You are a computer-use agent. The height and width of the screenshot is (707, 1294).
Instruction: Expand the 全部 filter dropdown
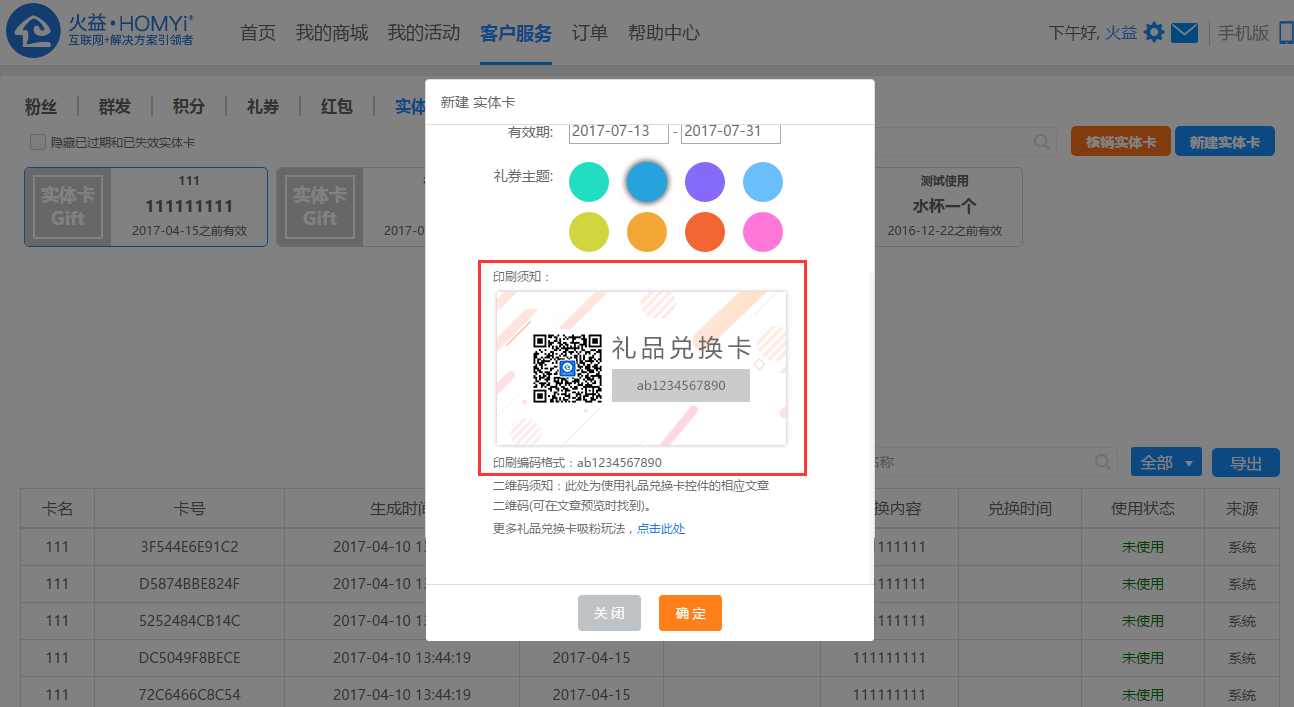click(x=1166, y=463)
